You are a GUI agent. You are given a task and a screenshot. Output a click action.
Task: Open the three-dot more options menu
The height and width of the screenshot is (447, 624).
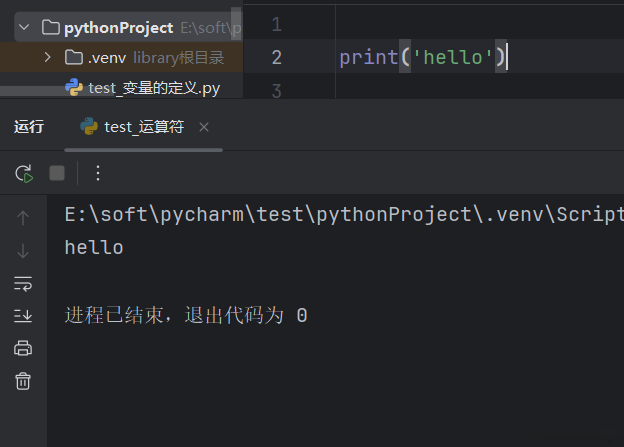point(98,173)
